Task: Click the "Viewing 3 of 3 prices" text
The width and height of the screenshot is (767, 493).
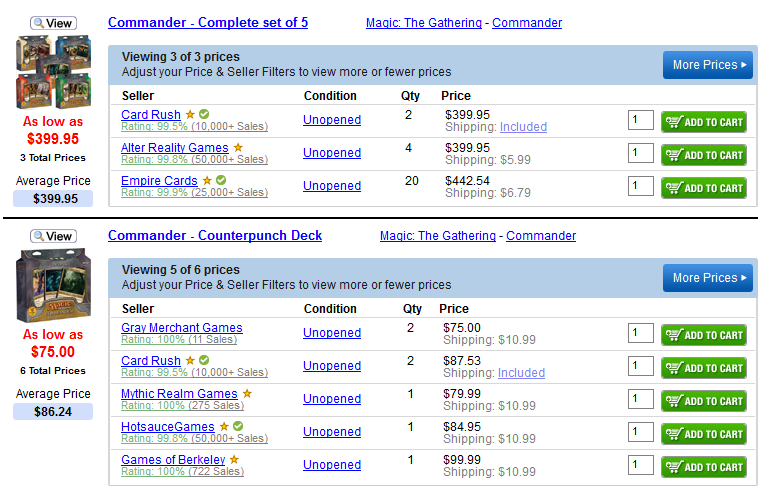Action: point(180,57)
